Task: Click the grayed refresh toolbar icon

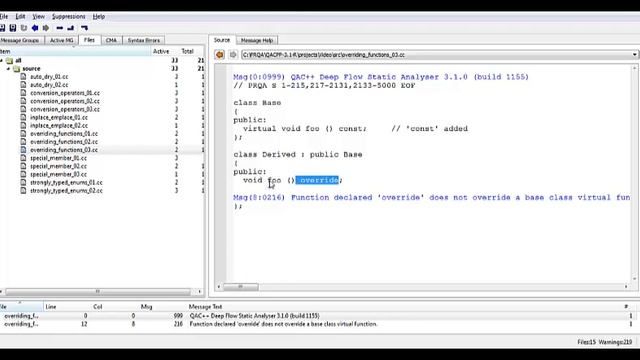Action: [24, 28]
